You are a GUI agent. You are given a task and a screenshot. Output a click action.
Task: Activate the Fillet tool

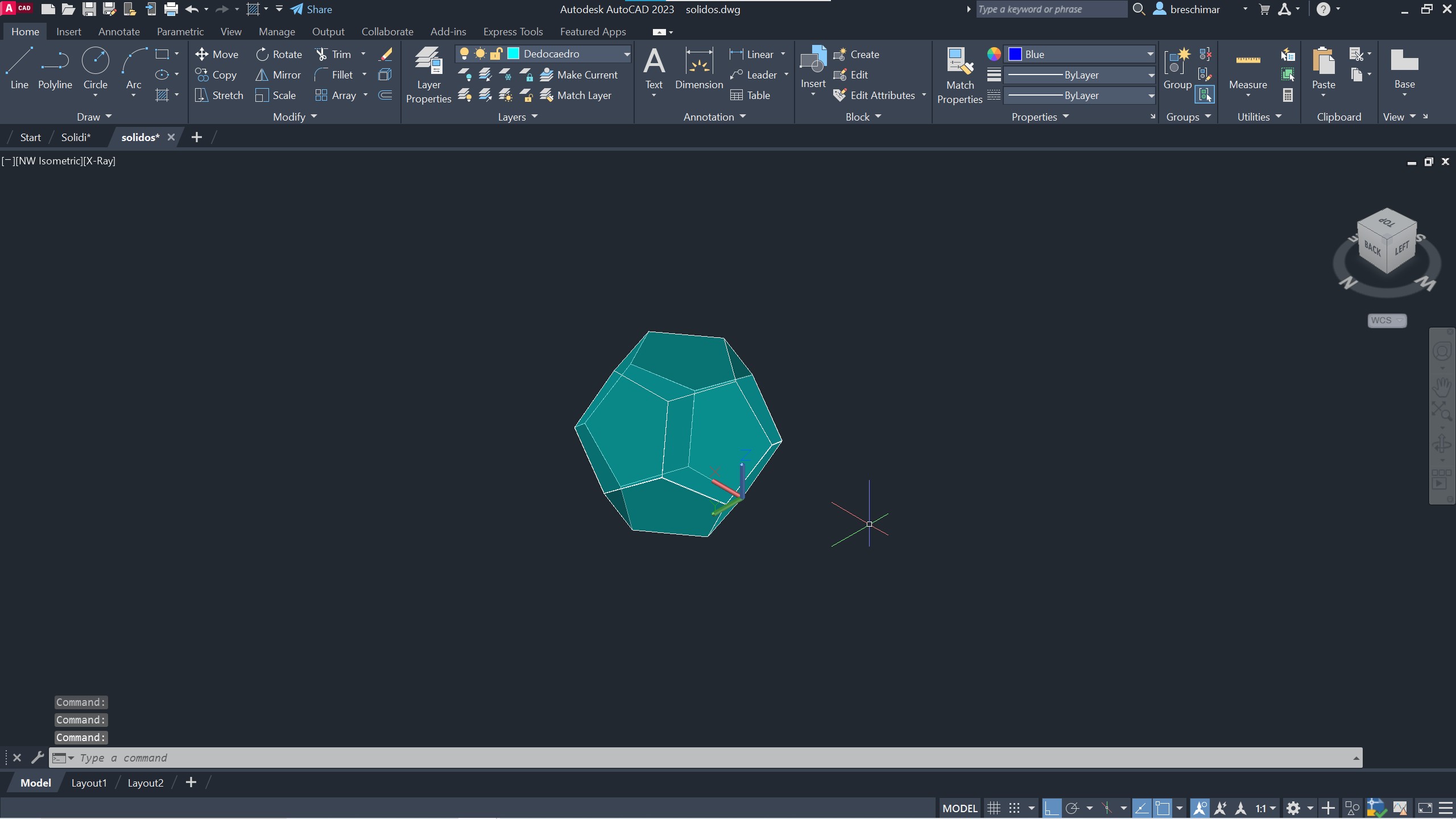tap(334, 75)
